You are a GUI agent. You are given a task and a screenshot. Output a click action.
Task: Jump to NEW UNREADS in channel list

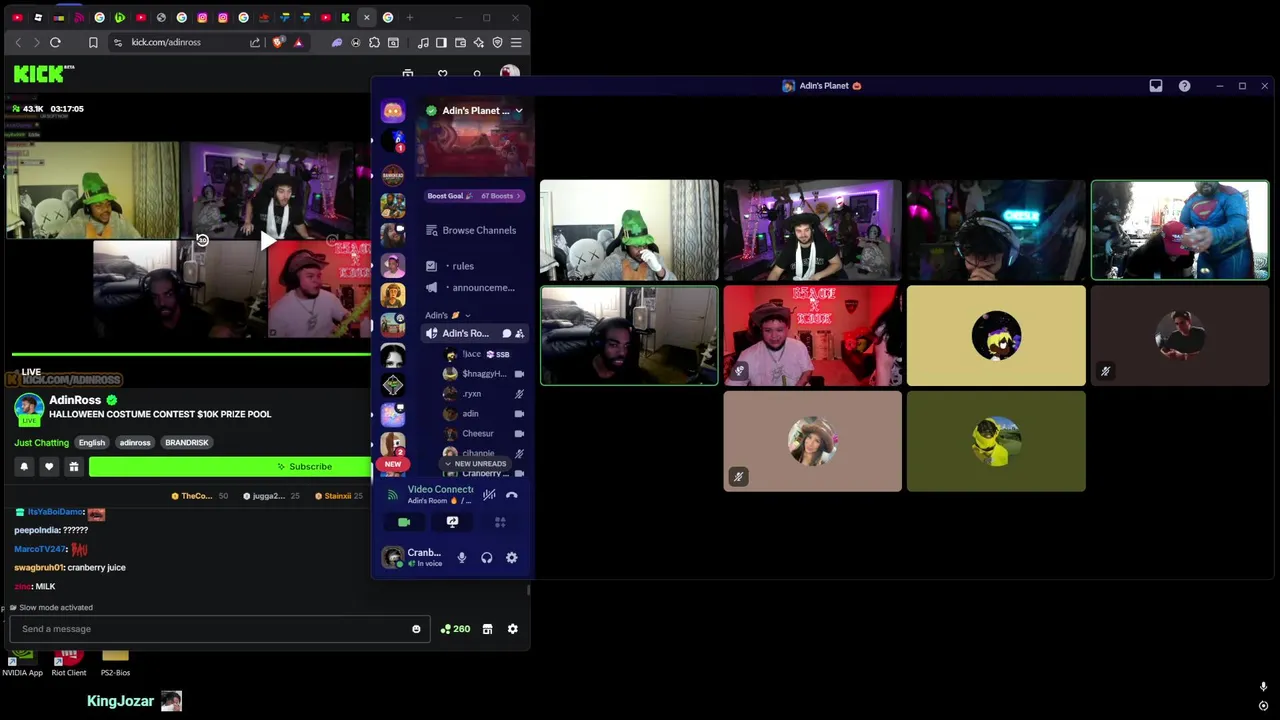(x=476, y=464)
